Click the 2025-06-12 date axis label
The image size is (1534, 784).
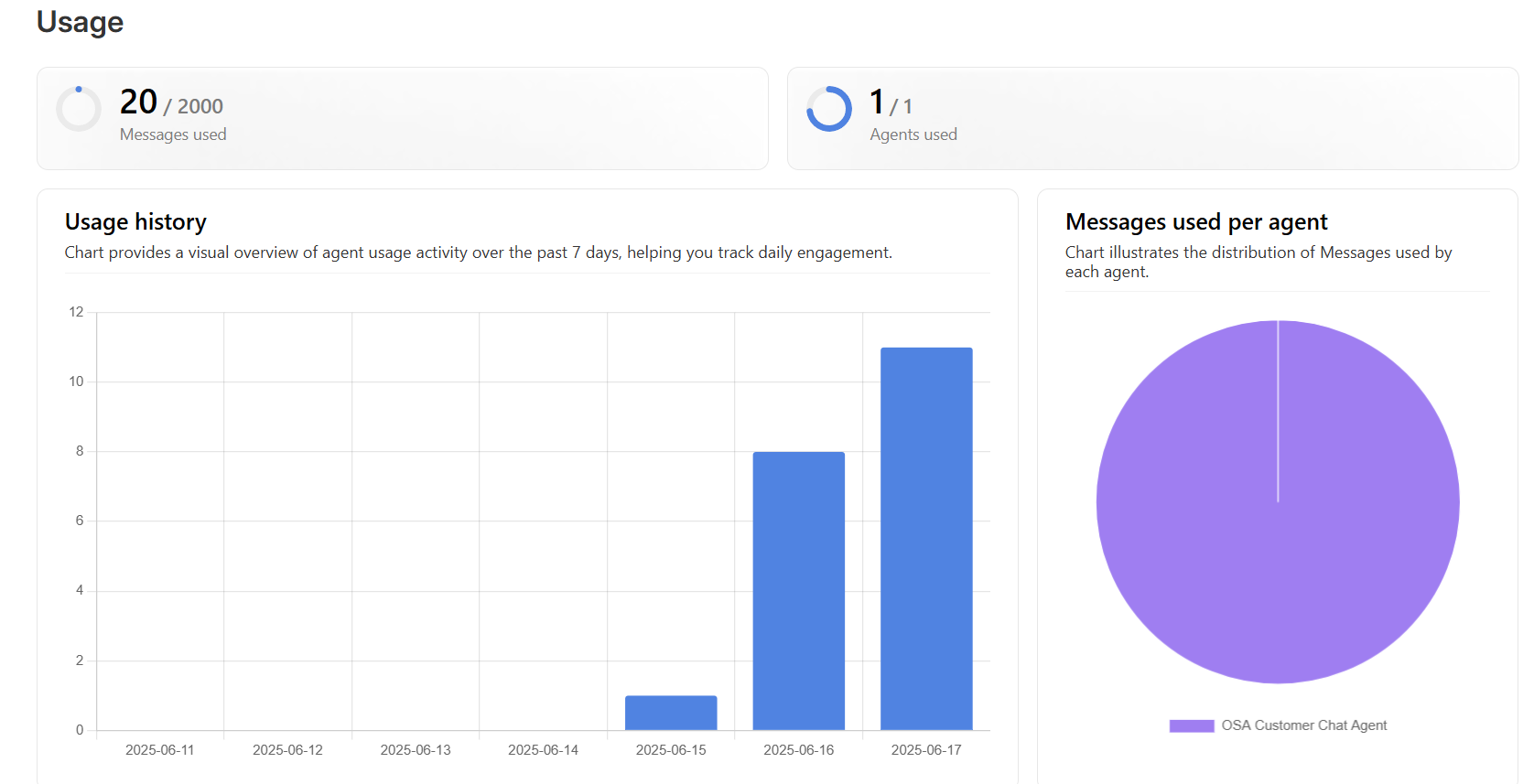[287, 750]
